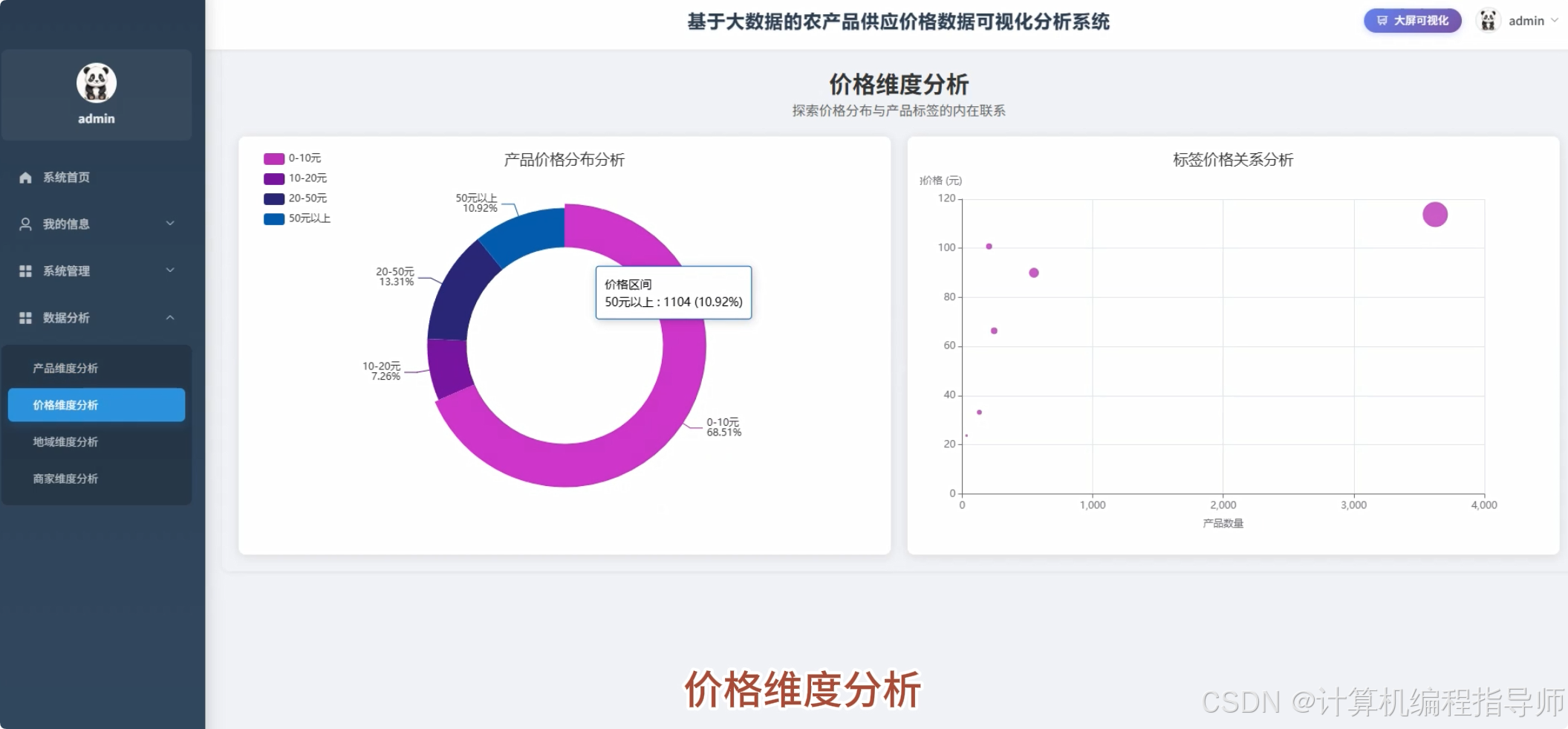Open the admin account dropdown
1568x729 pixels.
pyautogui.click(x=1530, y=20)
